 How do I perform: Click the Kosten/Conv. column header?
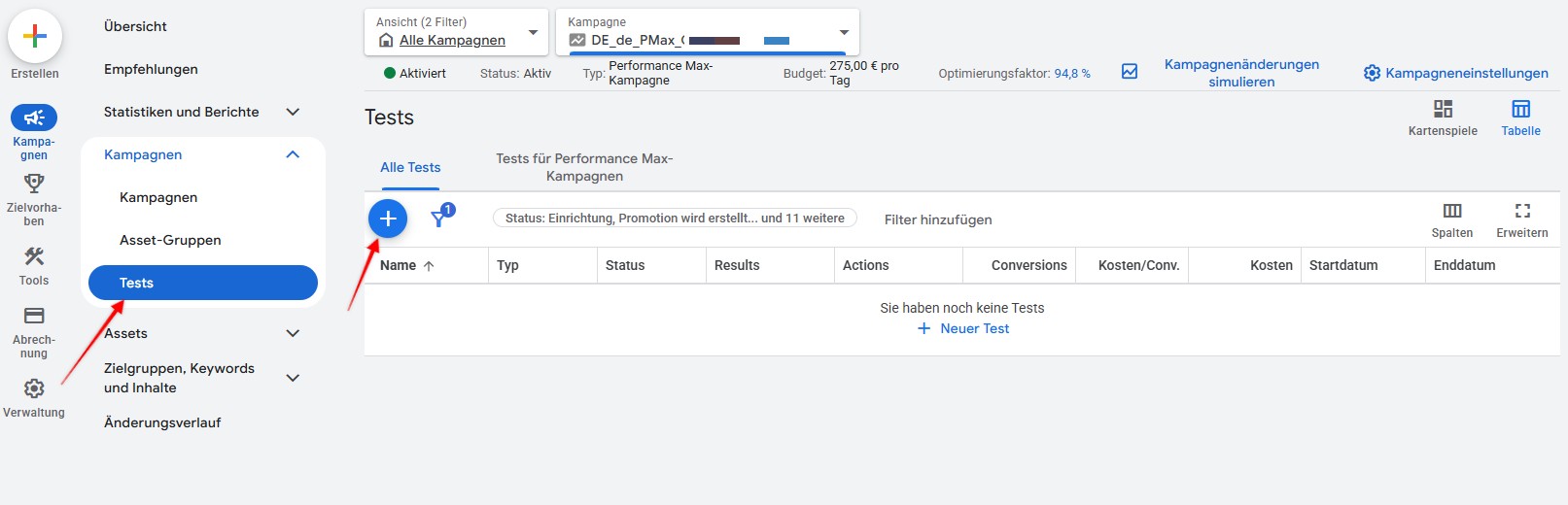[1138, 265]
